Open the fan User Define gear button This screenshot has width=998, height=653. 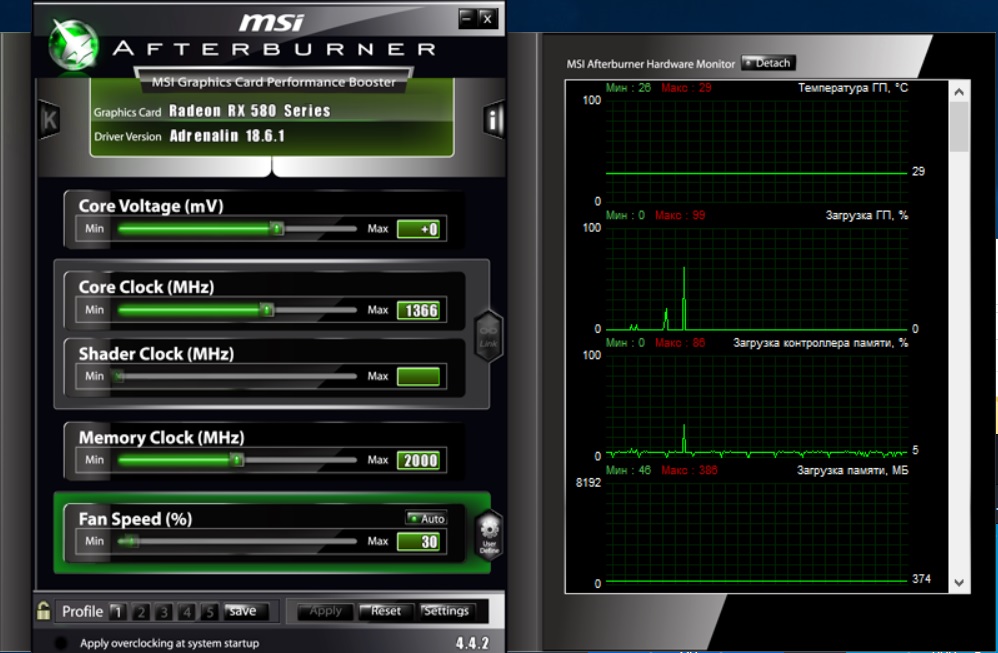pos(489,535)
